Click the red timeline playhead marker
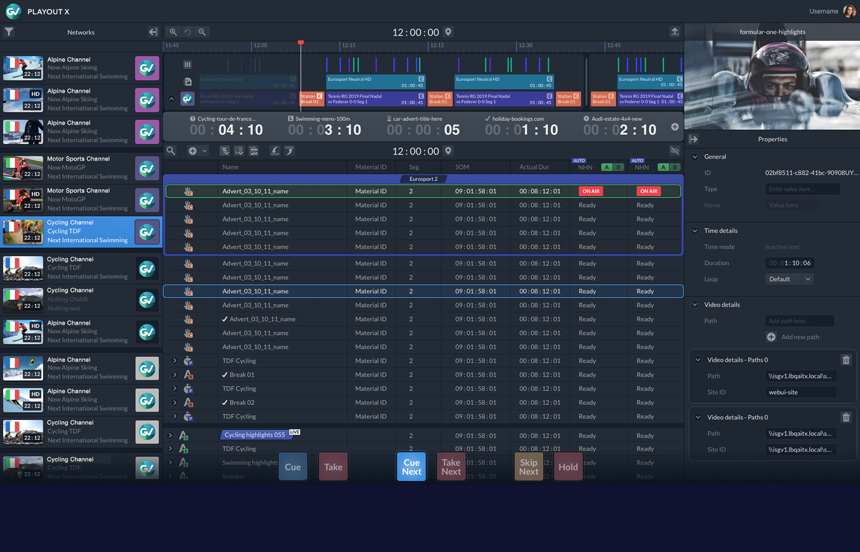 click(300, 43)
